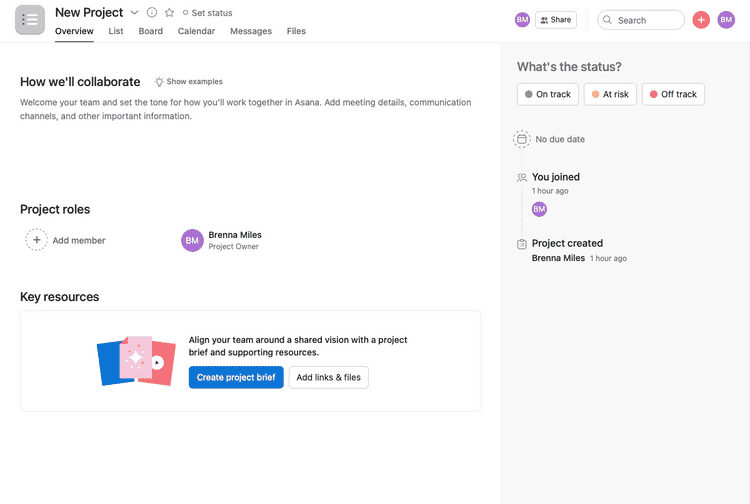Click the no due date calendar icon
Image resolution: width=750 pixels, height=504 pixels.
(x=521, y=139)
